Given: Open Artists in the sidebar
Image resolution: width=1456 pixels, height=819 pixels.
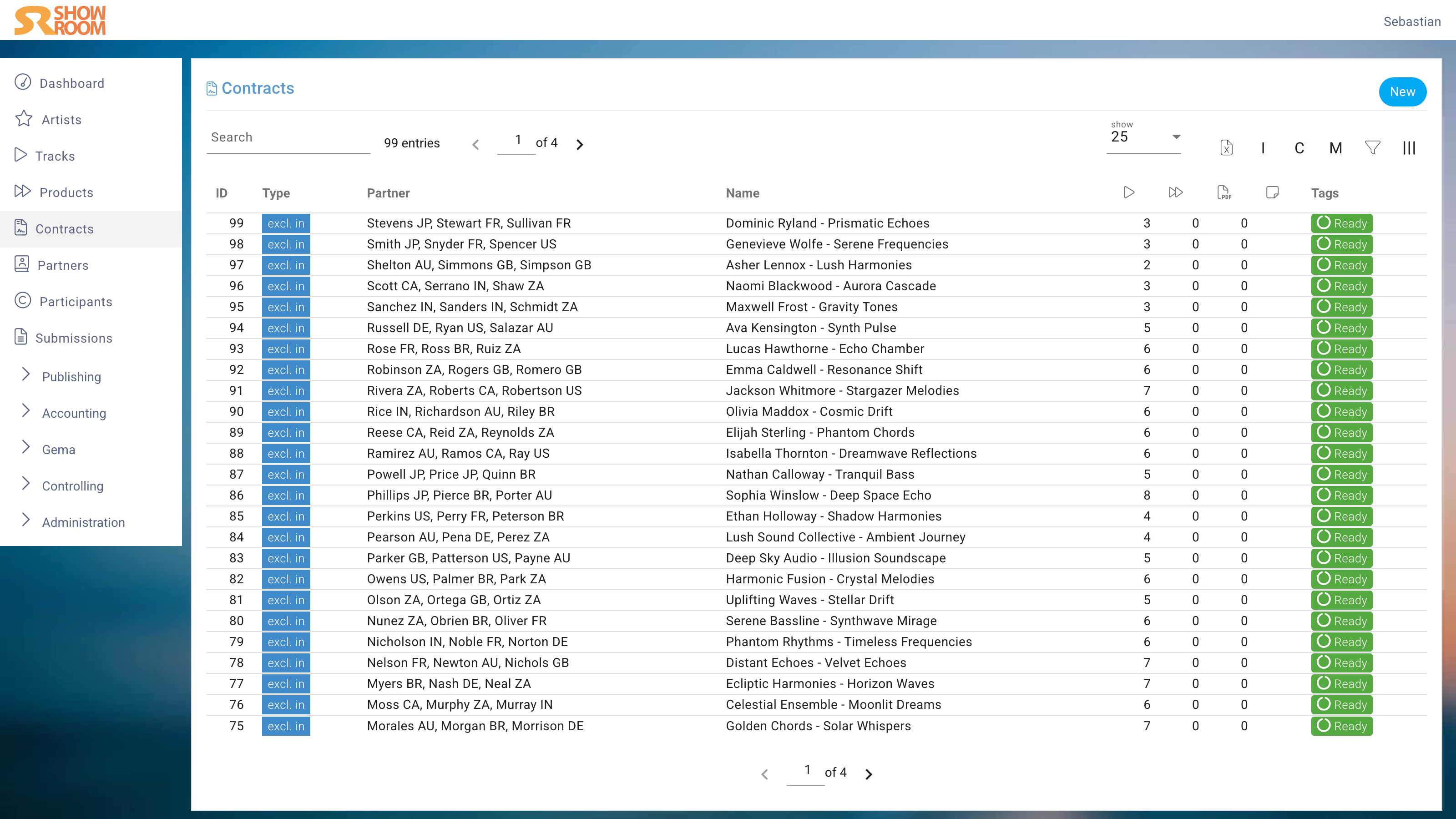Looking at the screenshot, I should 61,120.
